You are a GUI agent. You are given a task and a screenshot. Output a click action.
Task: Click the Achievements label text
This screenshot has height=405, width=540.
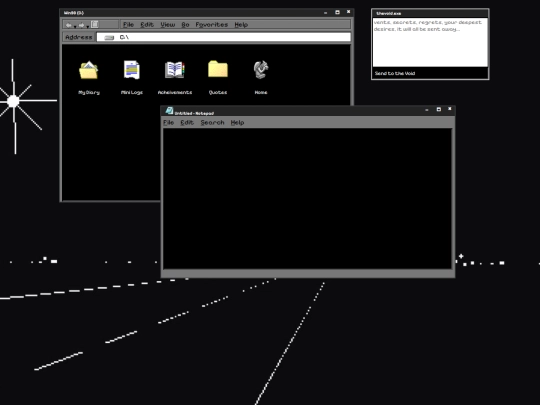[x=175, y=92]
